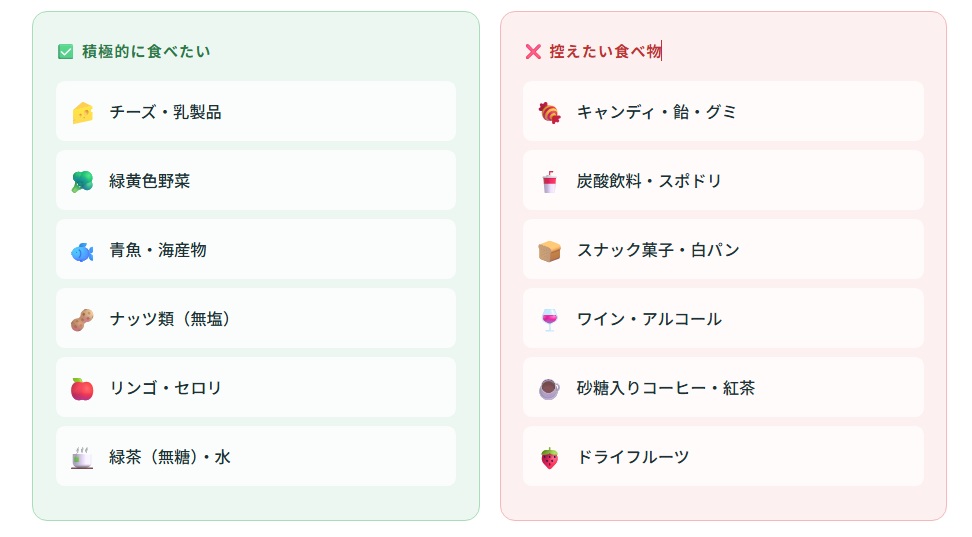Click the blue fish icon

pos(82,251)
